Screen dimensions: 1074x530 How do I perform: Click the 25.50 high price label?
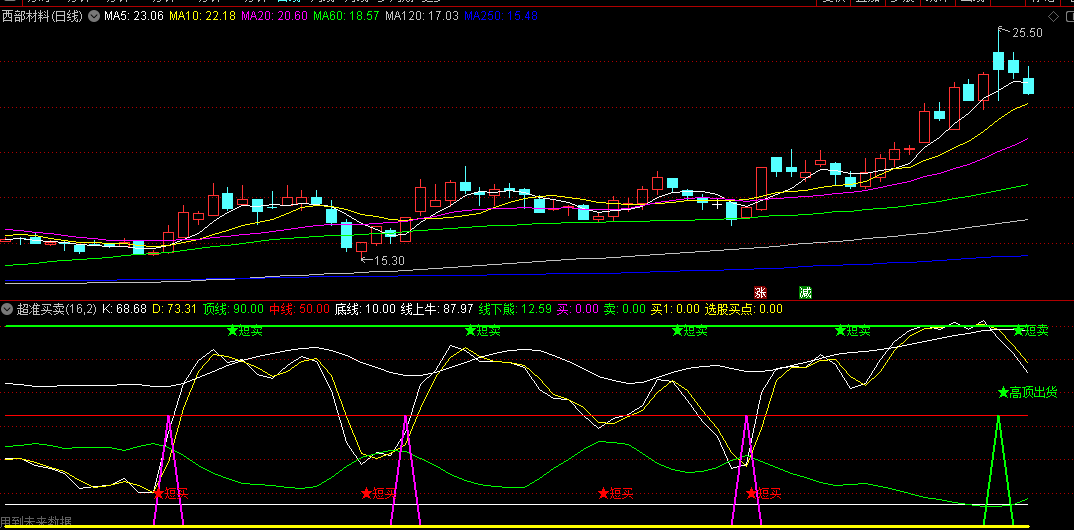[1027, 33]
